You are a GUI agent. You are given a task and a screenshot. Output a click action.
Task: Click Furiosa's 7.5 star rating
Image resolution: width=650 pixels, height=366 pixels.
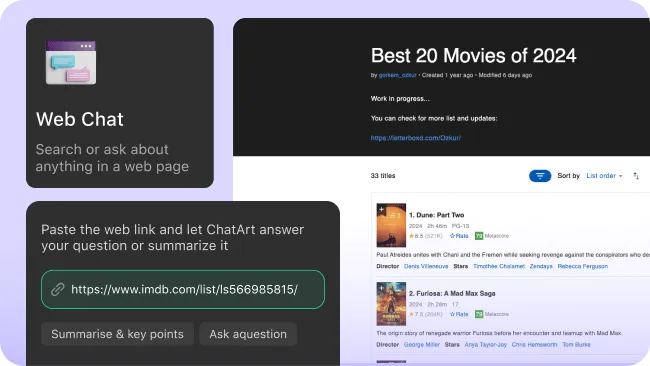point(426,314)
